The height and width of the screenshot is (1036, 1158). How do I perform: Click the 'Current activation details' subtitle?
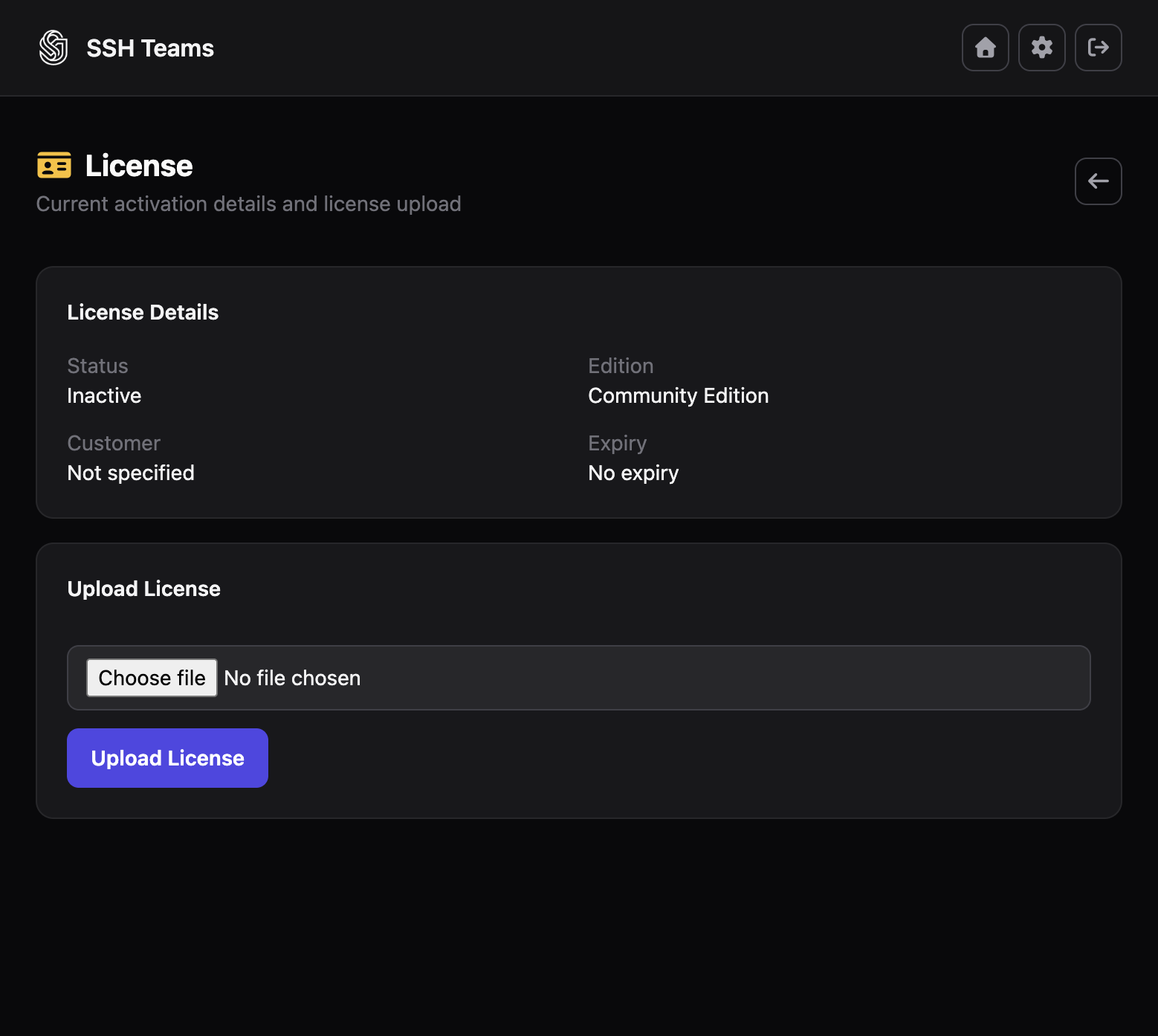(248, 204)
